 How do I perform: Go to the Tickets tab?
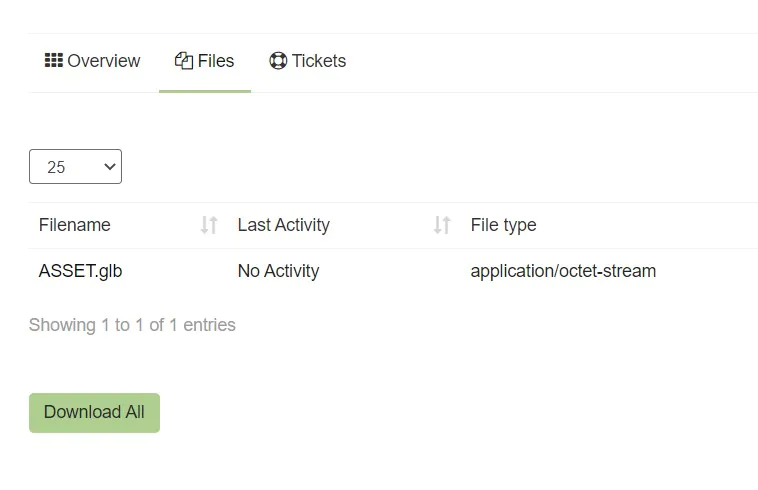307,61
